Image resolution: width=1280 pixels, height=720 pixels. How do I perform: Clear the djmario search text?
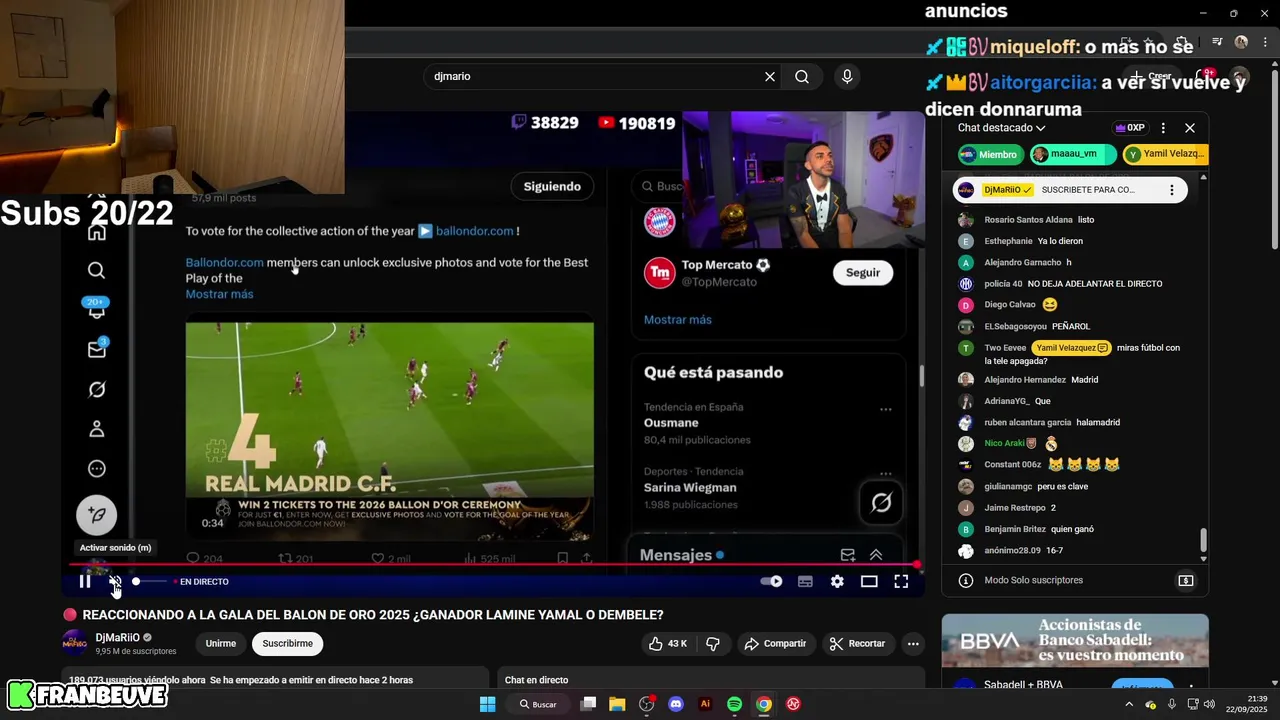770,76
